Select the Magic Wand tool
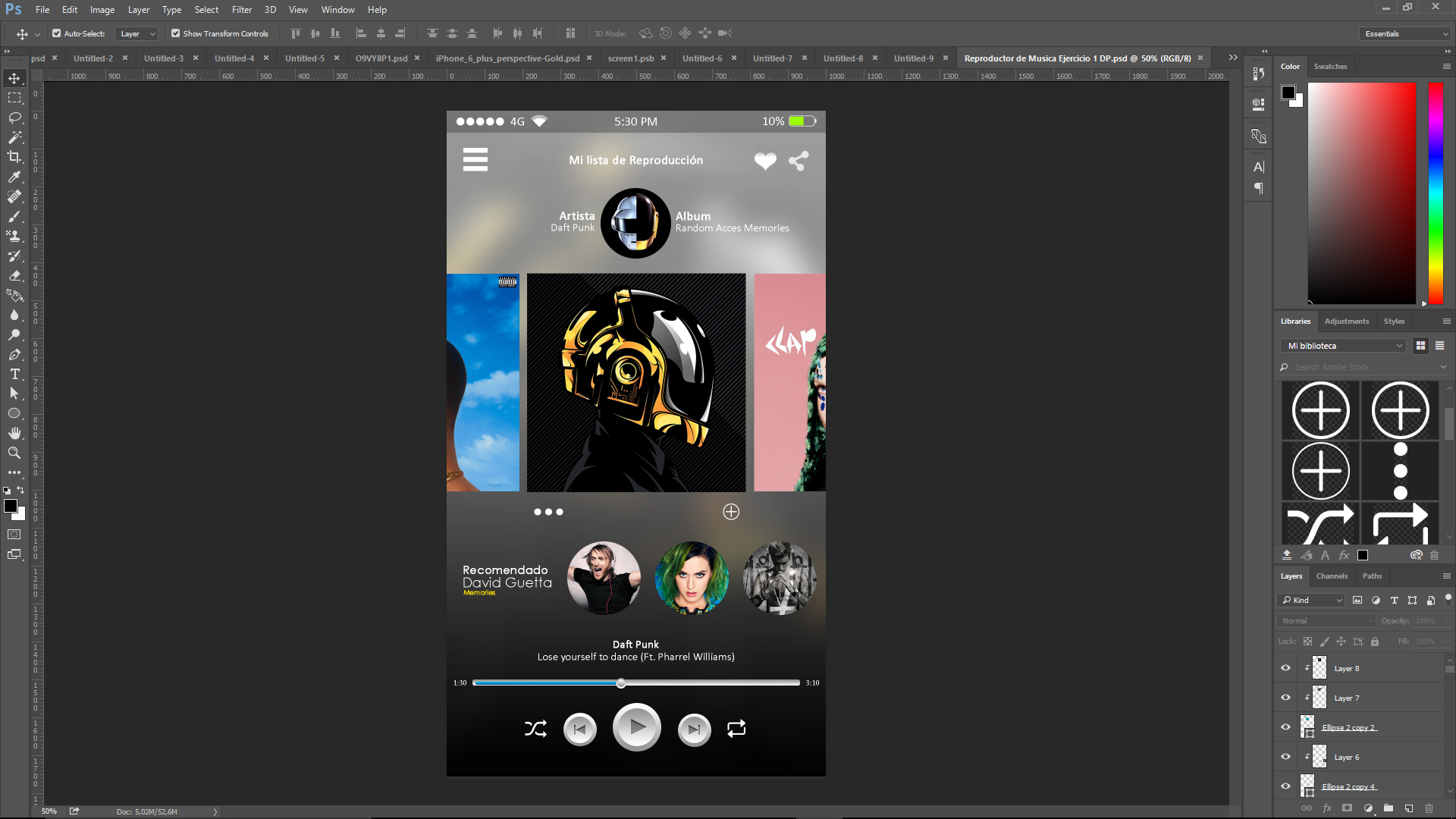The height and width of the screenshot is (819, 1456). point(14,137)
